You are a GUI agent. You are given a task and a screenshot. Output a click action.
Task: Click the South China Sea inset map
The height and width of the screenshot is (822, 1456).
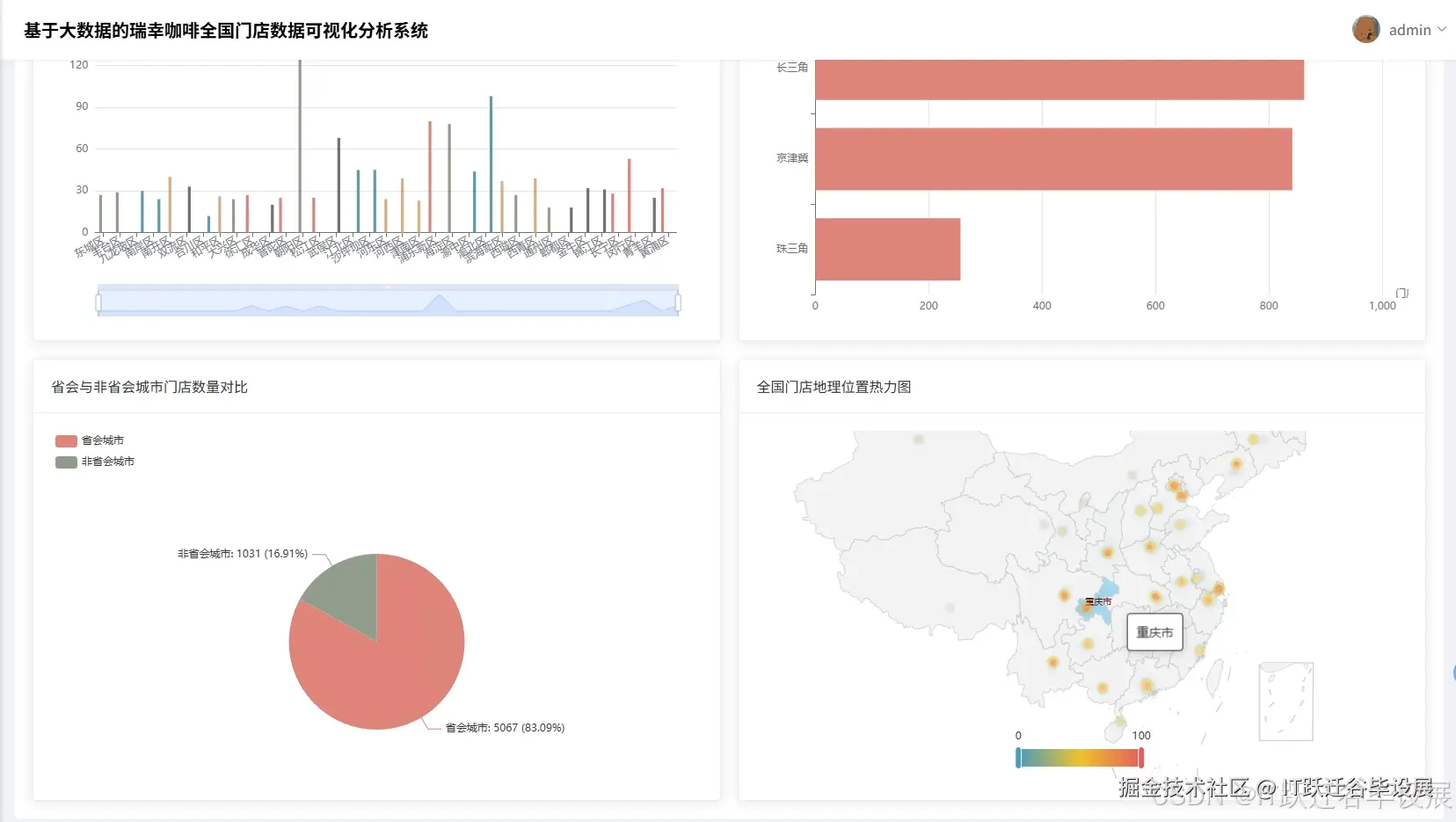pos(1286,702)
